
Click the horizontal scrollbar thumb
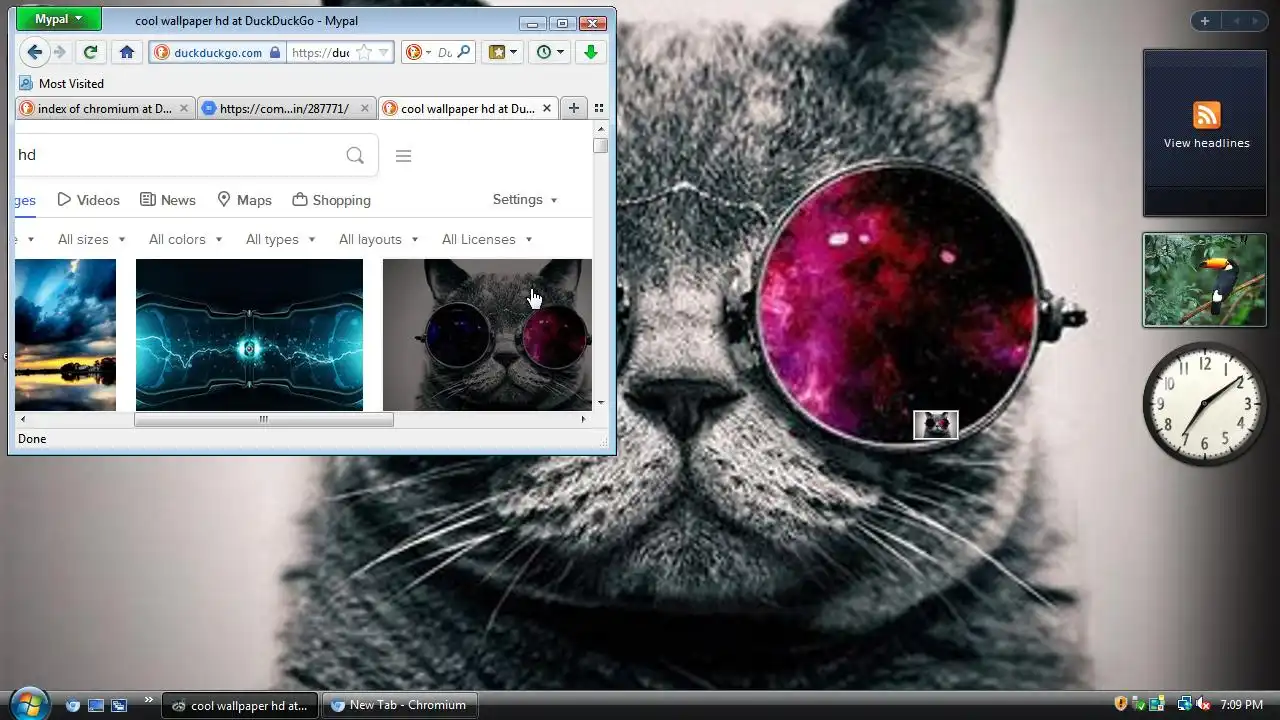click(264, 420)
